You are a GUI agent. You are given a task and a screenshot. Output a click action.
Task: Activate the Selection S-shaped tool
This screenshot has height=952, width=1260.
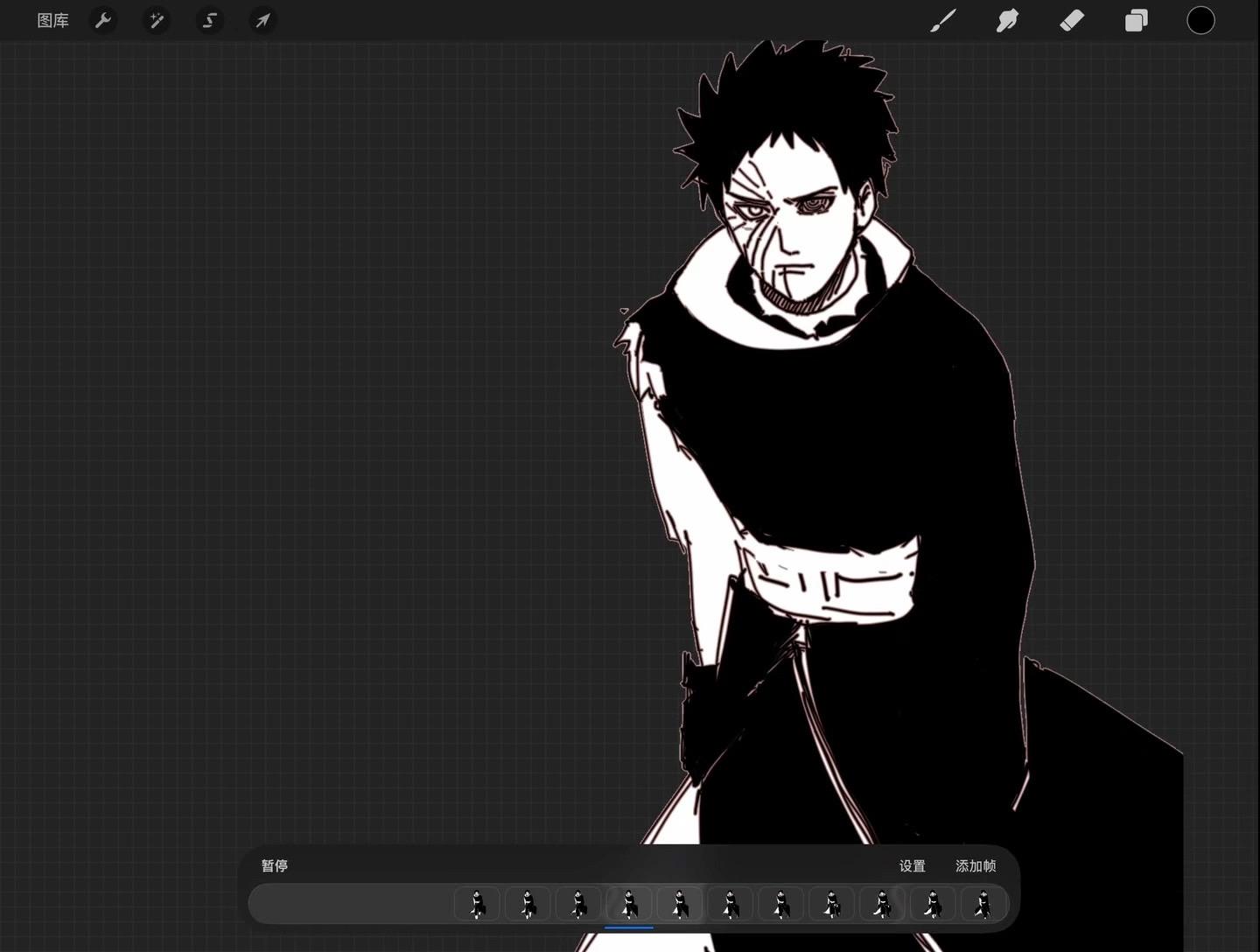(x=209, y=20)
